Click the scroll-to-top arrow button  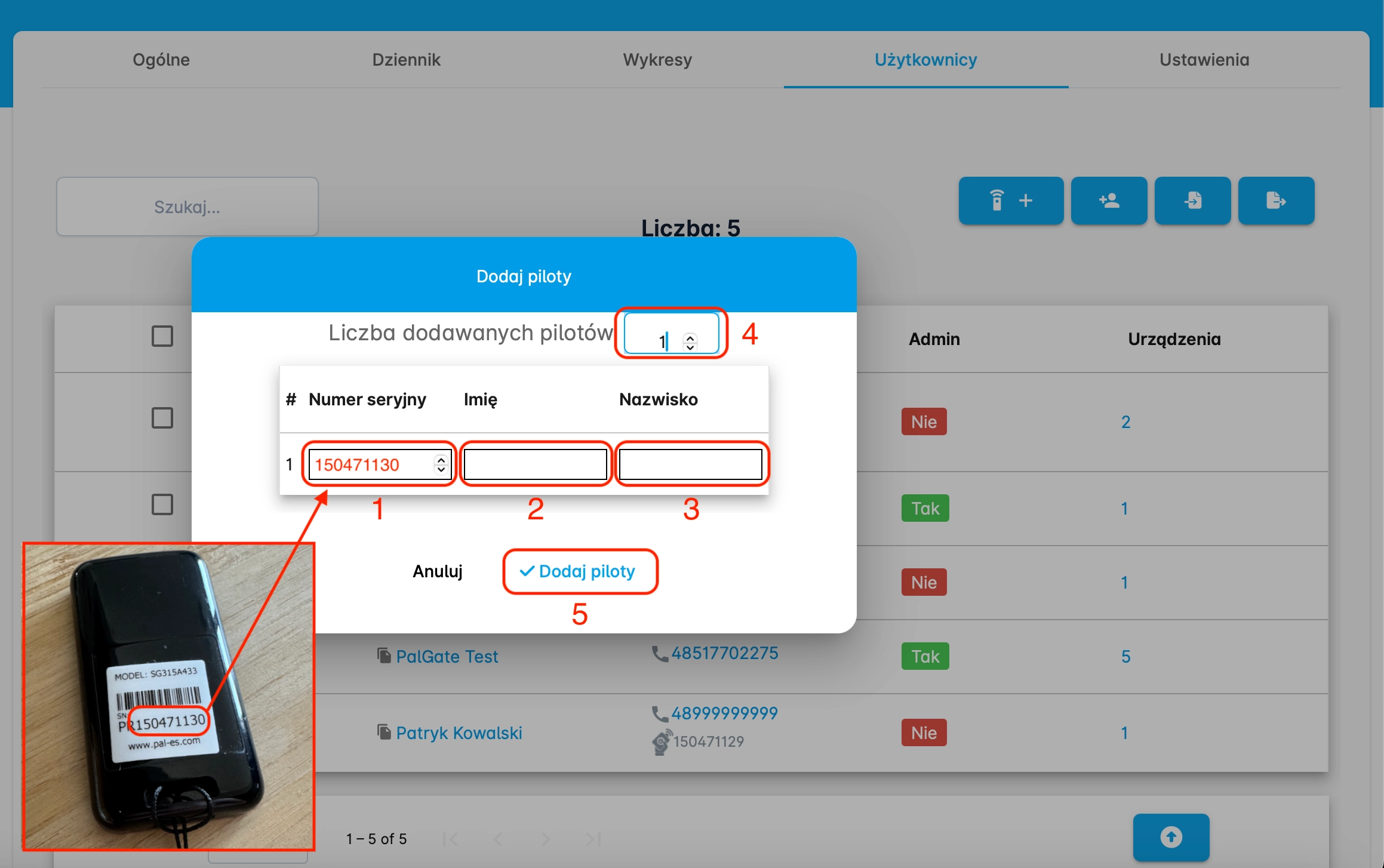(1171, 837)
